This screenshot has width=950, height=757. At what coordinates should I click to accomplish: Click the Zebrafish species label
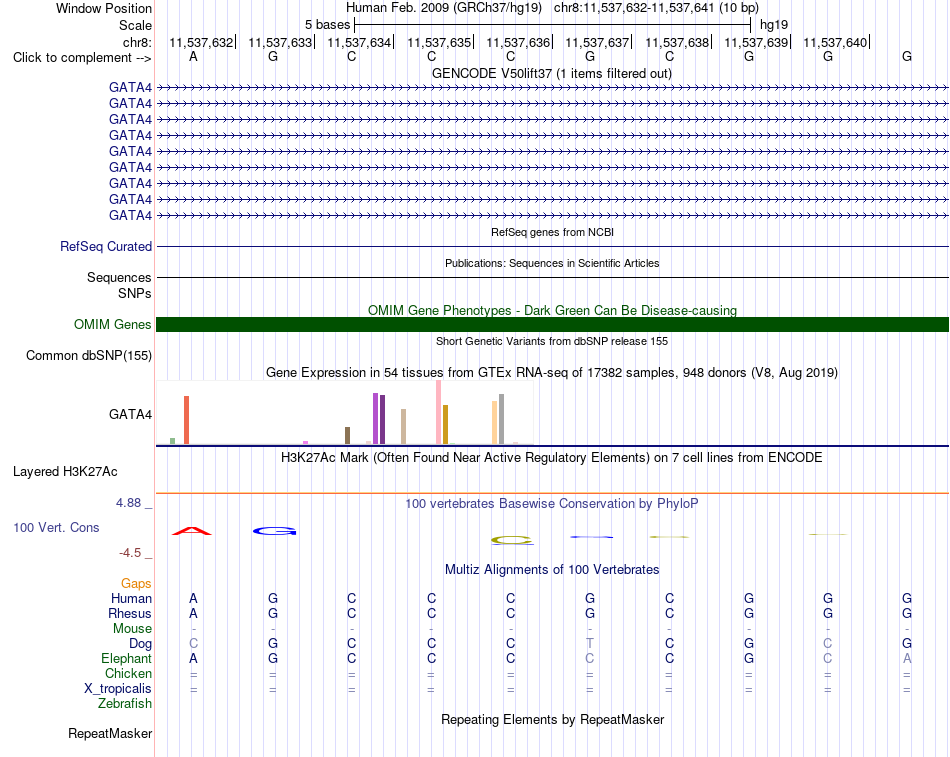125,704
